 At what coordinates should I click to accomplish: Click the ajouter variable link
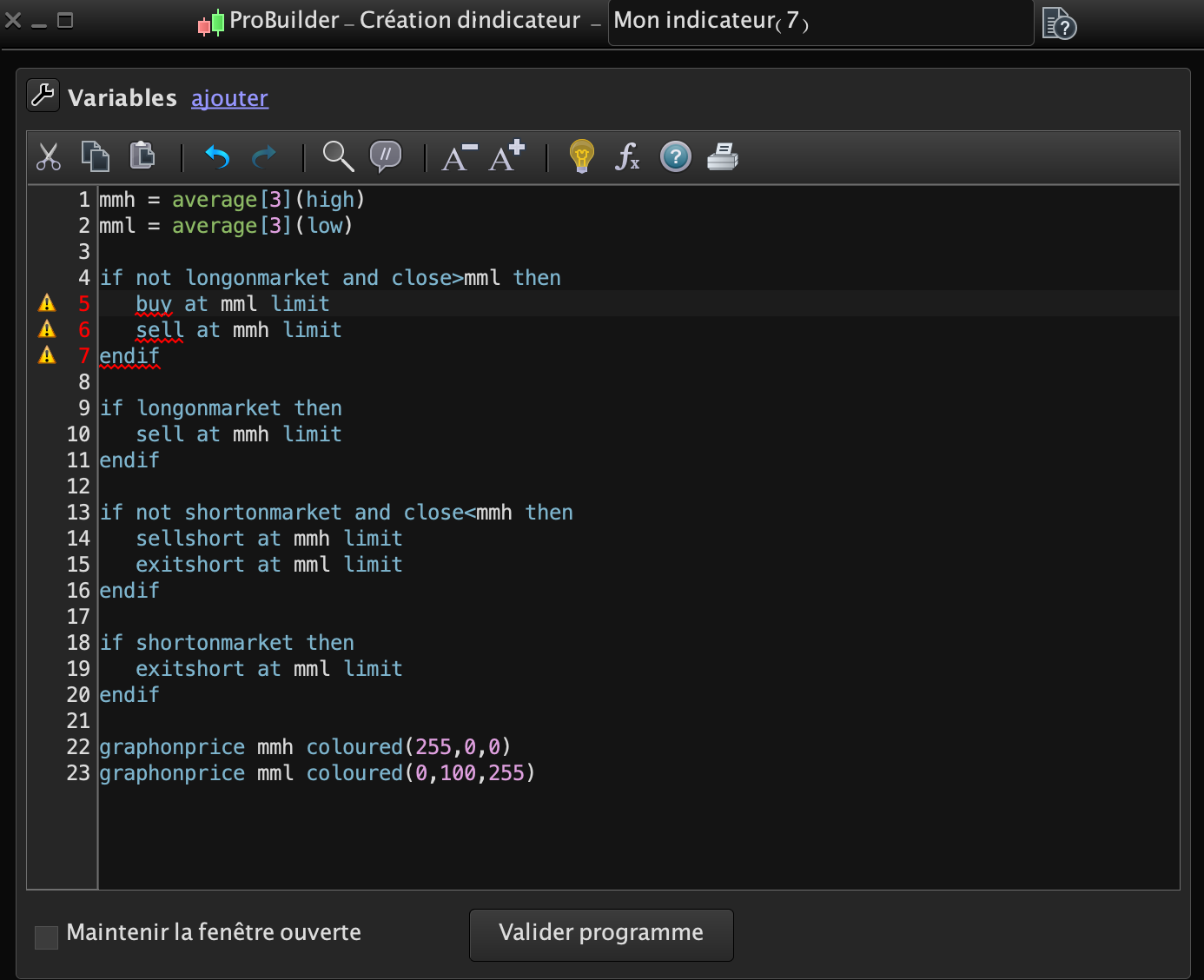[x=229, y=98]
